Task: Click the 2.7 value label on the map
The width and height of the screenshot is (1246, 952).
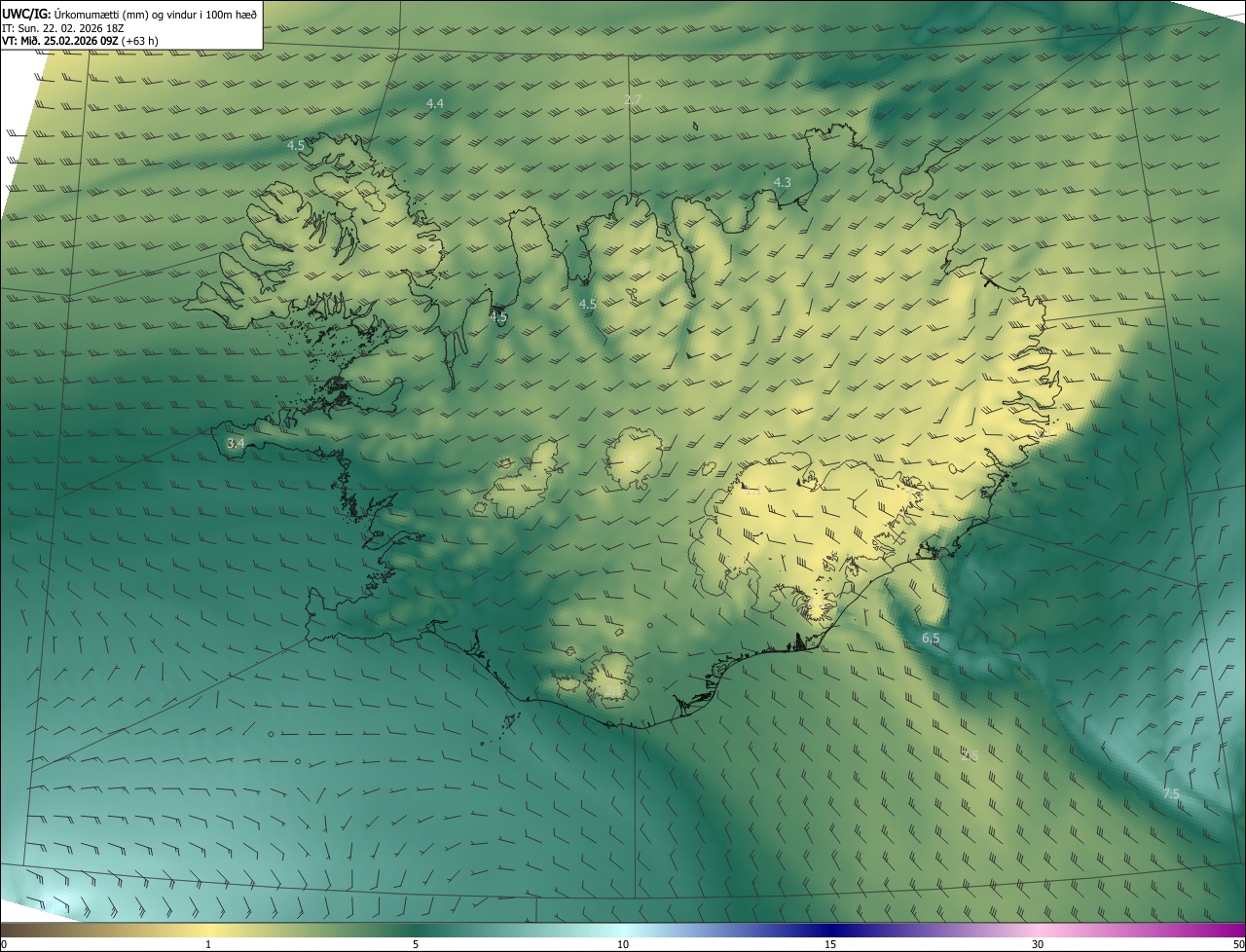Action: (633, 100)
